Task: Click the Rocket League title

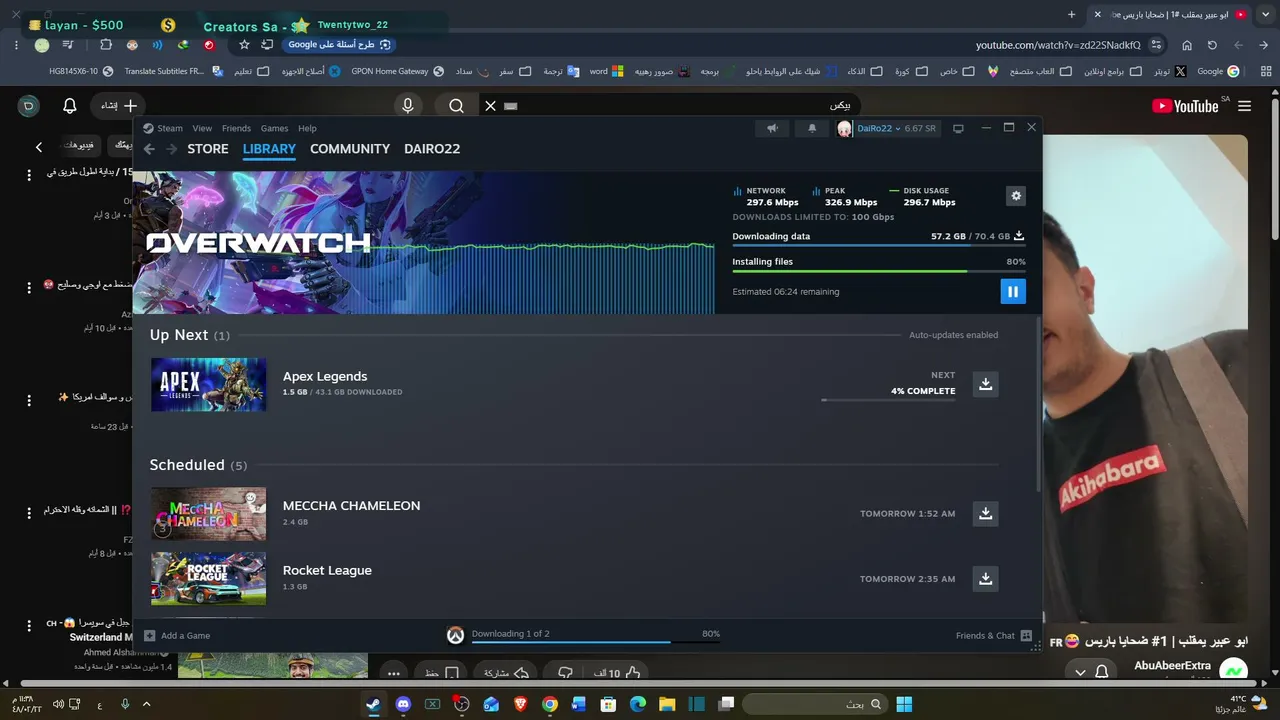Action: (x=327, y=570)
